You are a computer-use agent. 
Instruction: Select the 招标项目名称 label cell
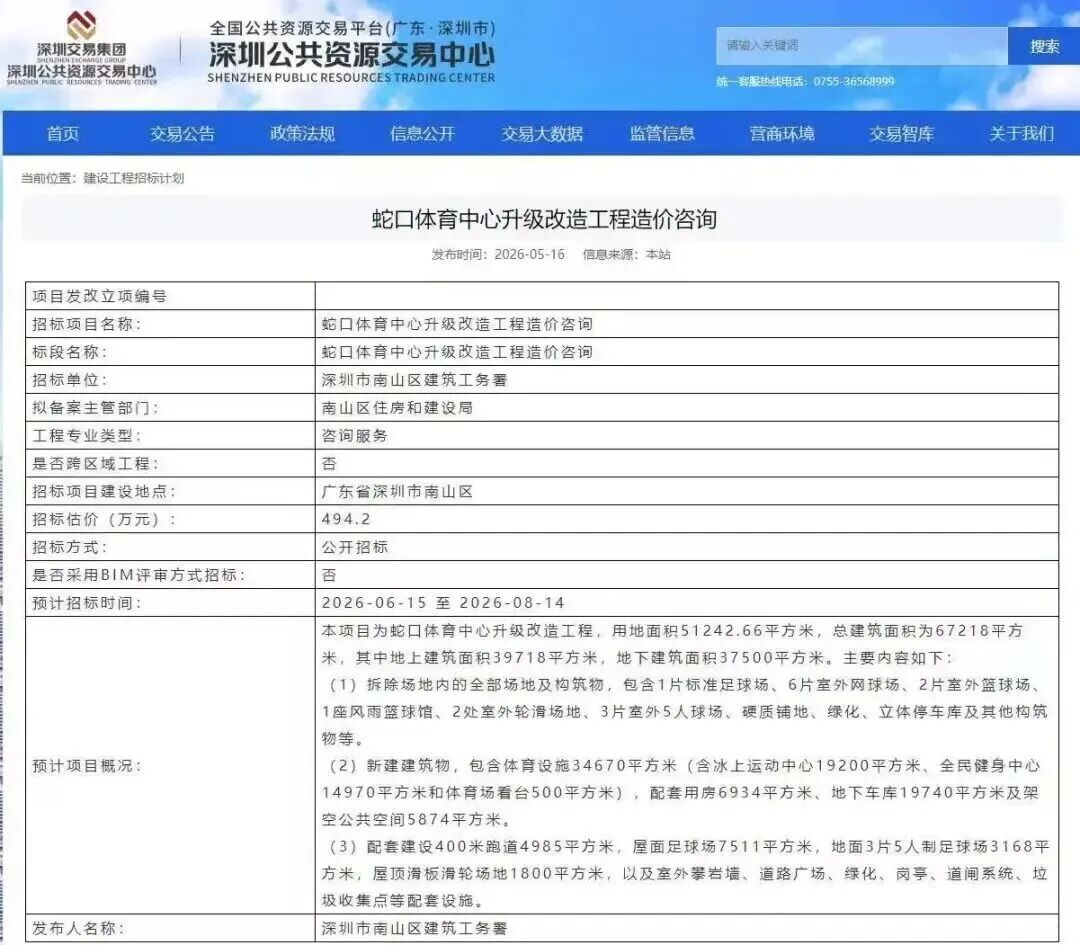click(x=170, y=324)
